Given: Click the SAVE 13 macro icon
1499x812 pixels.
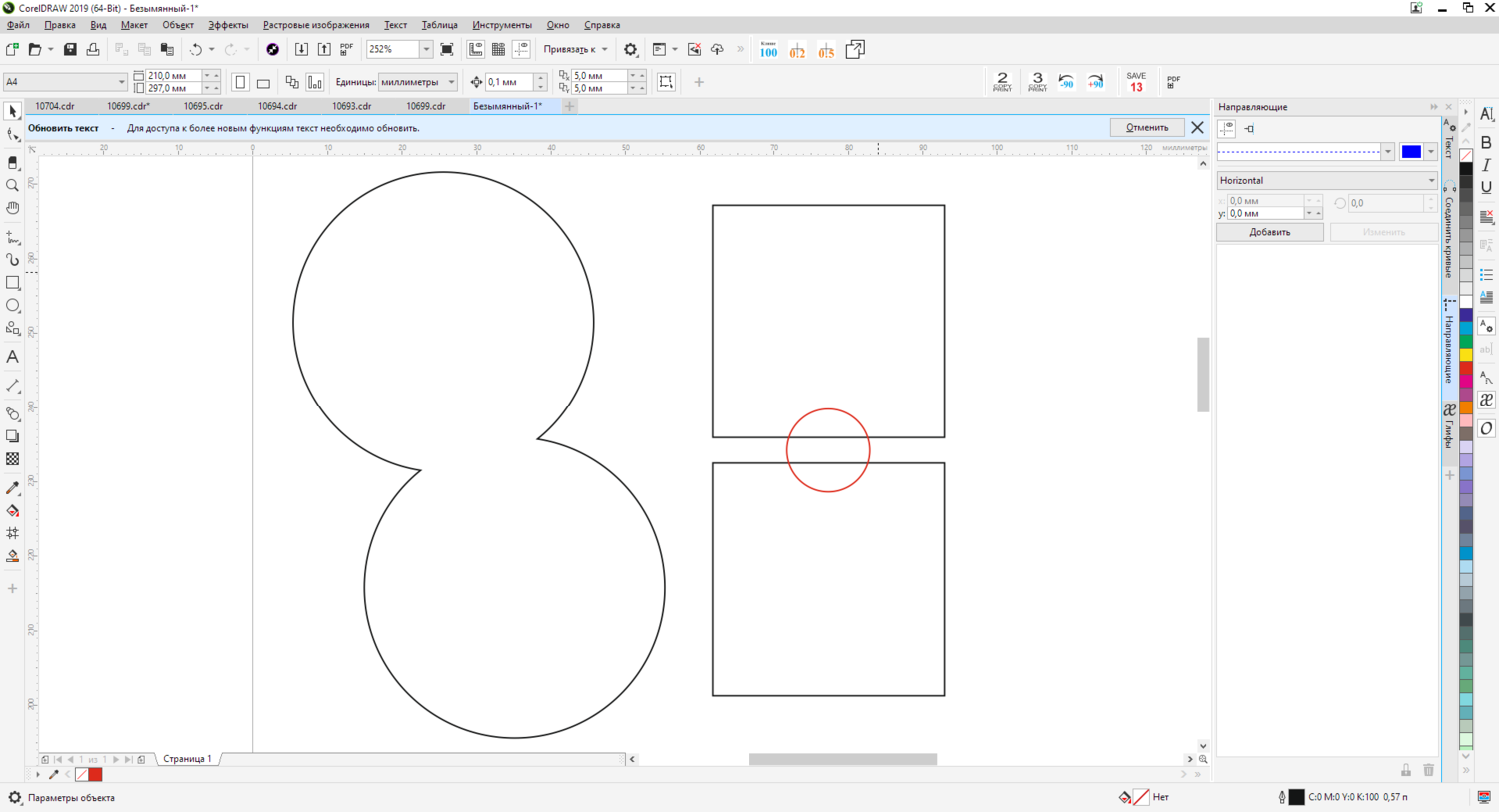Looking at the screenshot, I should pos(1136,82).
